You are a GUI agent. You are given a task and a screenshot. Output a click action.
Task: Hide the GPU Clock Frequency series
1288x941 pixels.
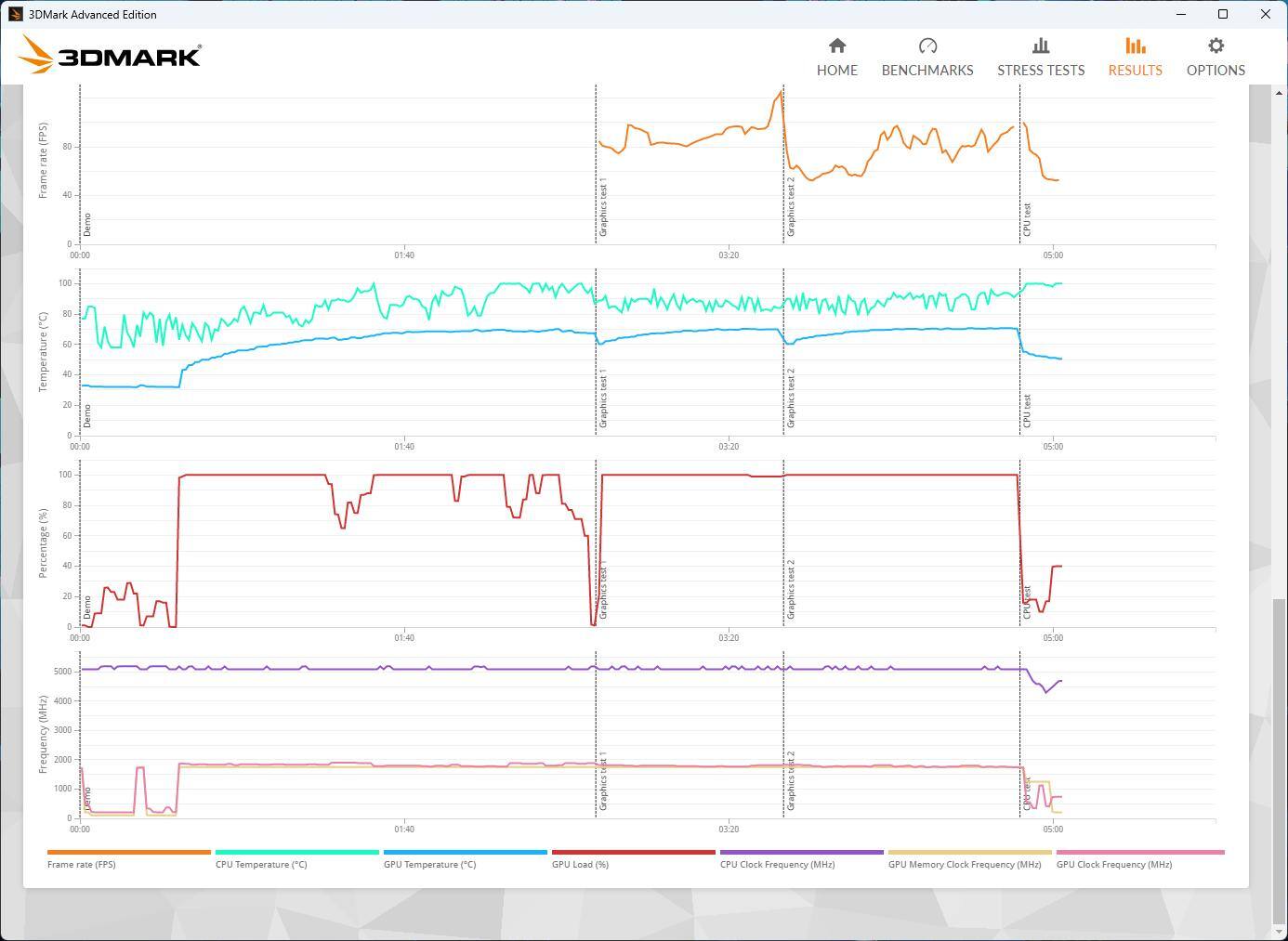(1113, 864)
